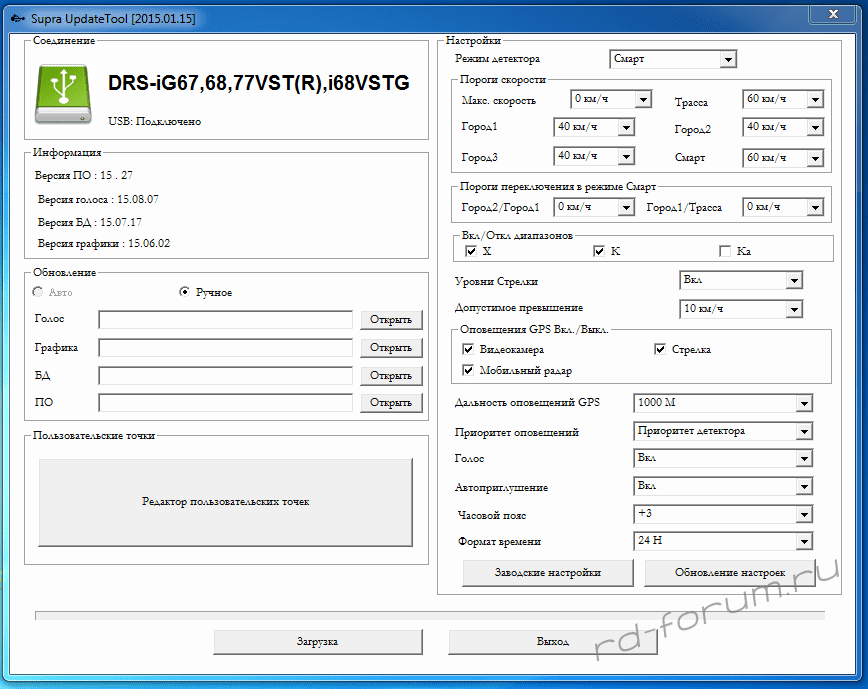Click the 'Версия БД : 15.07.17' text
This screenshot has height=689, width=868.
90,222
